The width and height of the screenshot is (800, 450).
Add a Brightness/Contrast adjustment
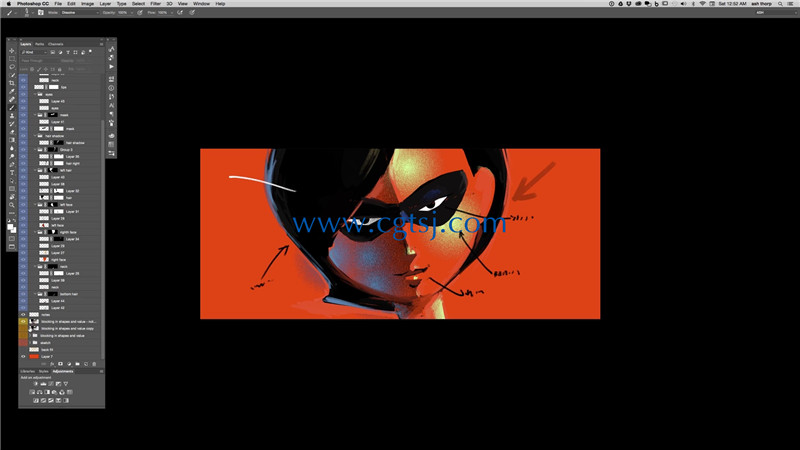(36, 384)
